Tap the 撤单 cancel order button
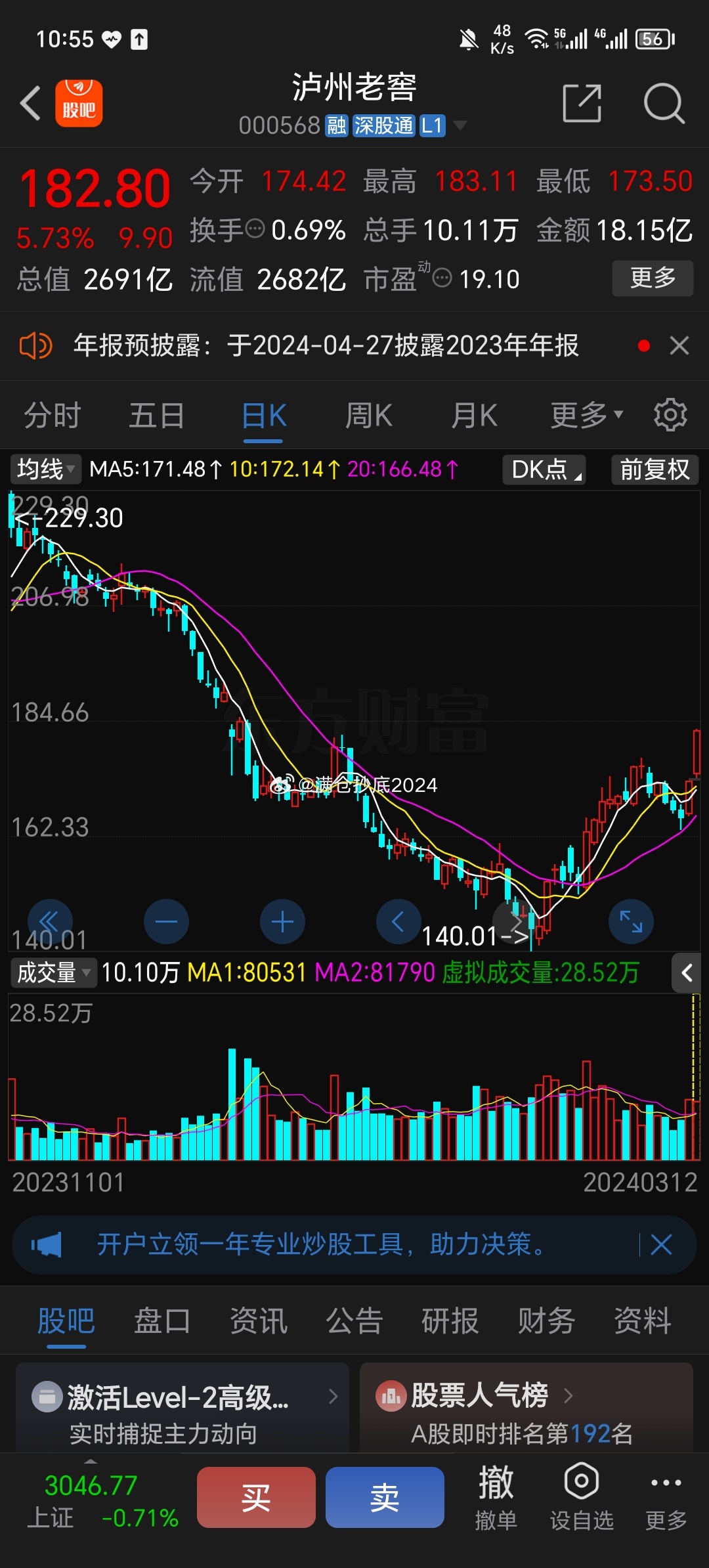Screen dimensions: 709x1568 pos(496,1498)
